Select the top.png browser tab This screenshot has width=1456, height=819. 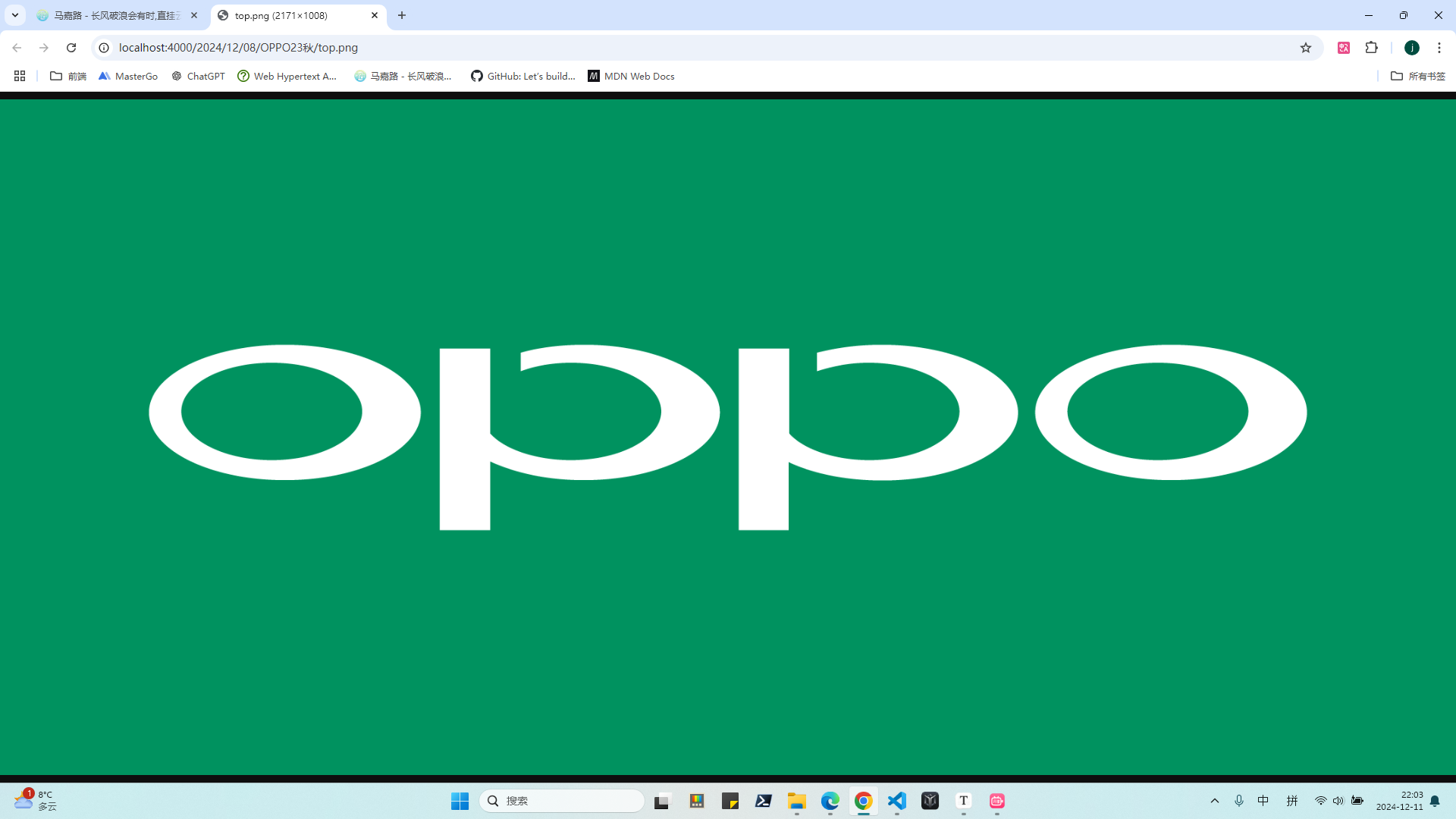click(x=298, y=15)
